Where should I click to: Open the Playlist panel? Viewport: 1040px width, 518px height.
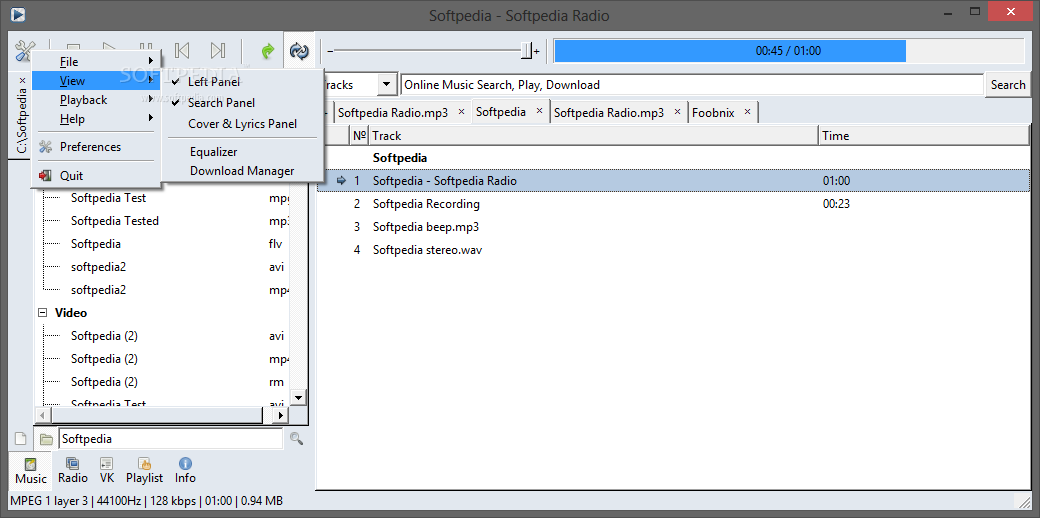tap(145, 470)
